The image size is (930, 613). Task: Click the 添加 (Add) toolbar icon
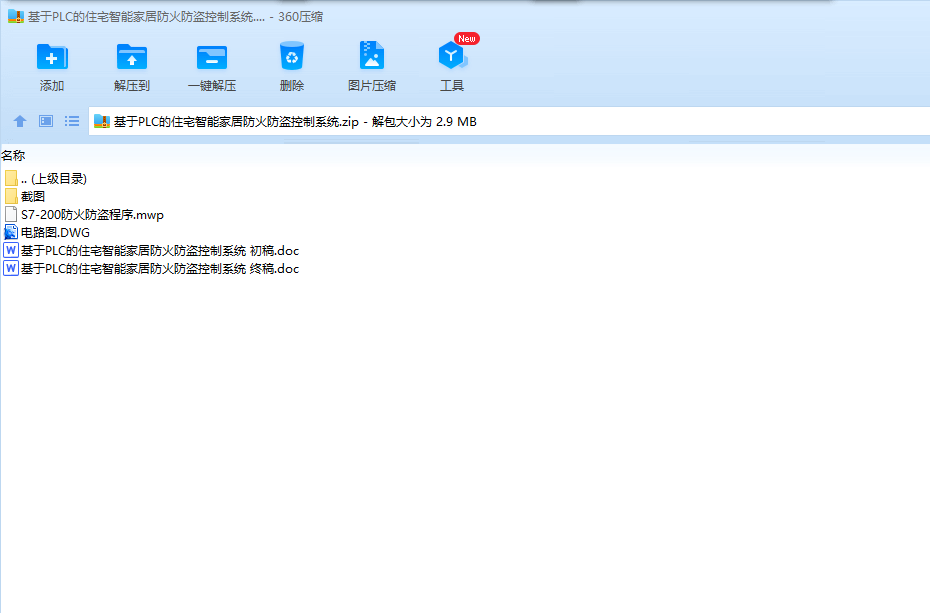(x=52, y=57)
